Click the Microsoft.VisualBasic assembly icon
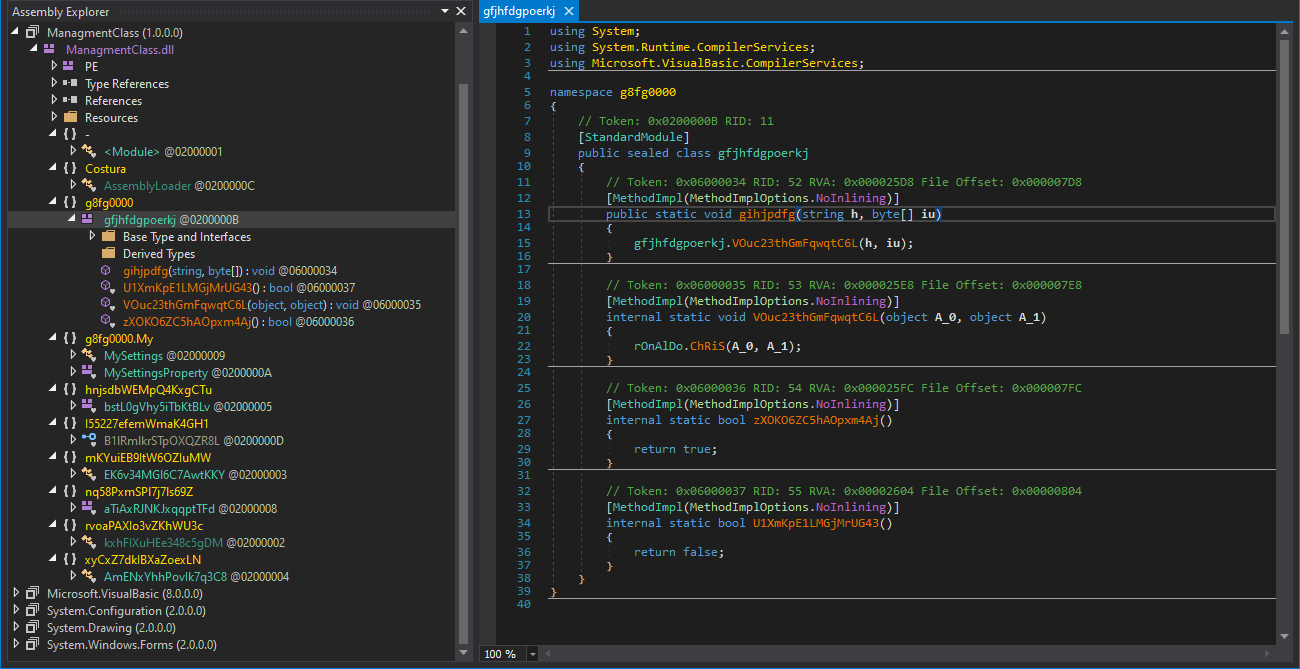The image size is (1300, 669). tap(32, 594)
